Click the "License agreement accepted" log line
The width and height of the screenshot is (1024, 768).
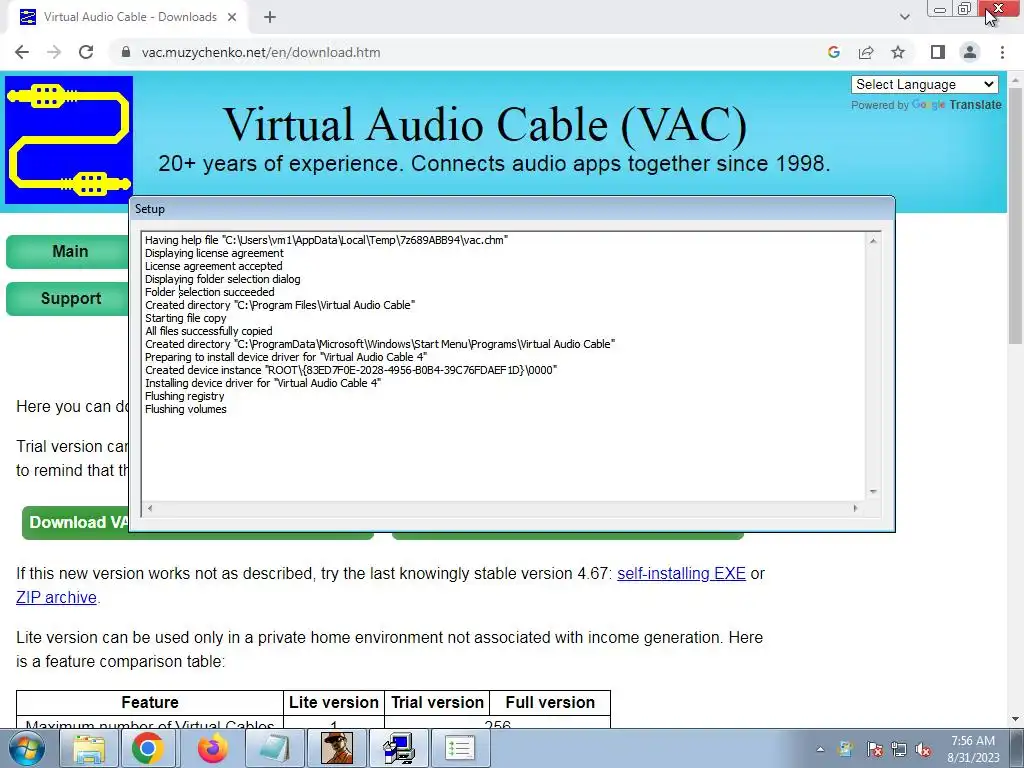click(x=214, y=266)
